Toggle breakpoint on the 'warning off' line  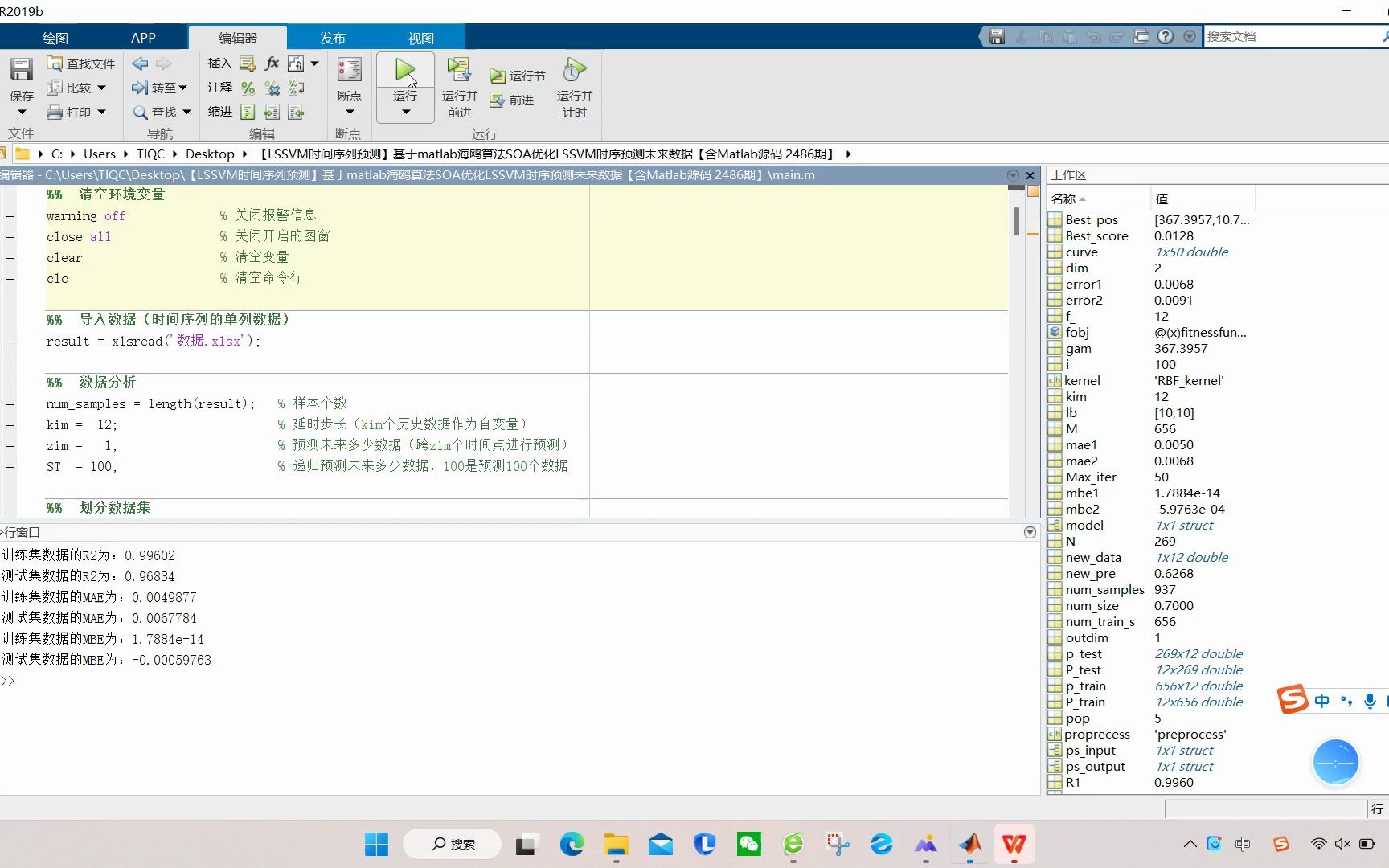10,216
